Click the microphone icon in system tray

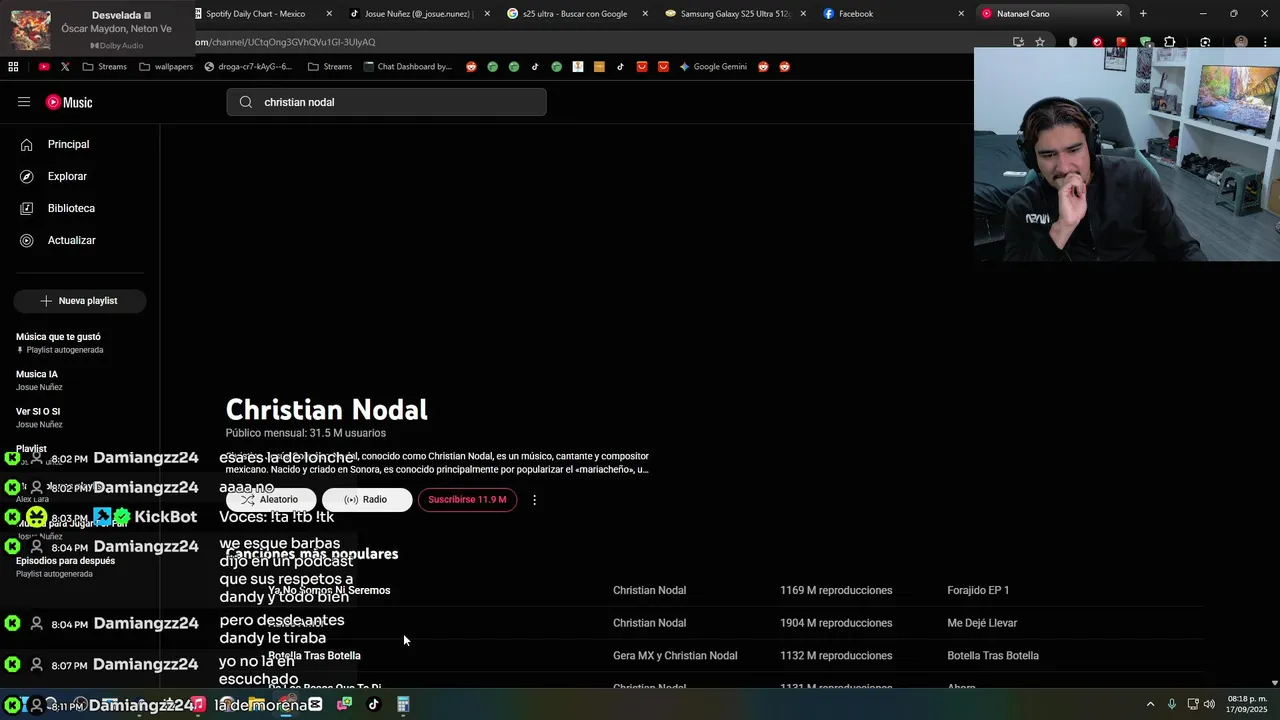pos(1171,704)
